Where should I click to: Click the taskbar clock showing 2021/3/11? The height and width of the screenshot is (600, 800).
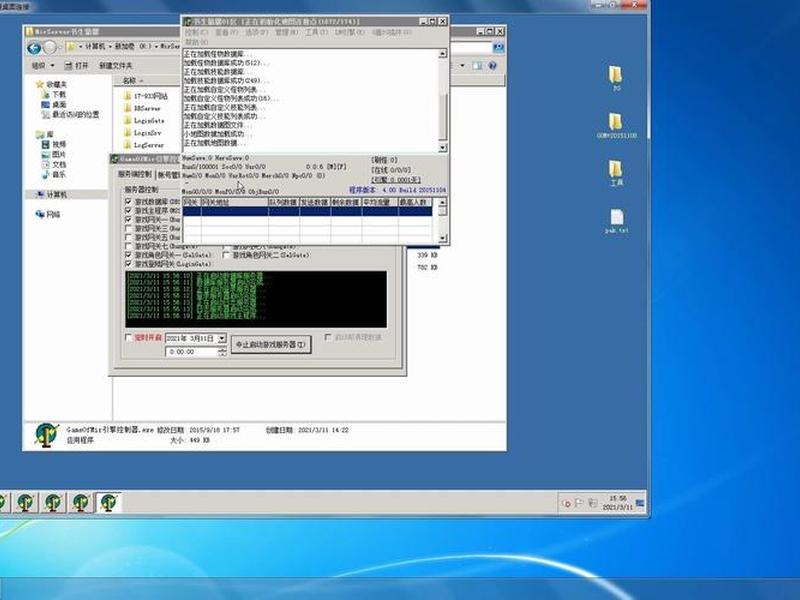[617, 503]
